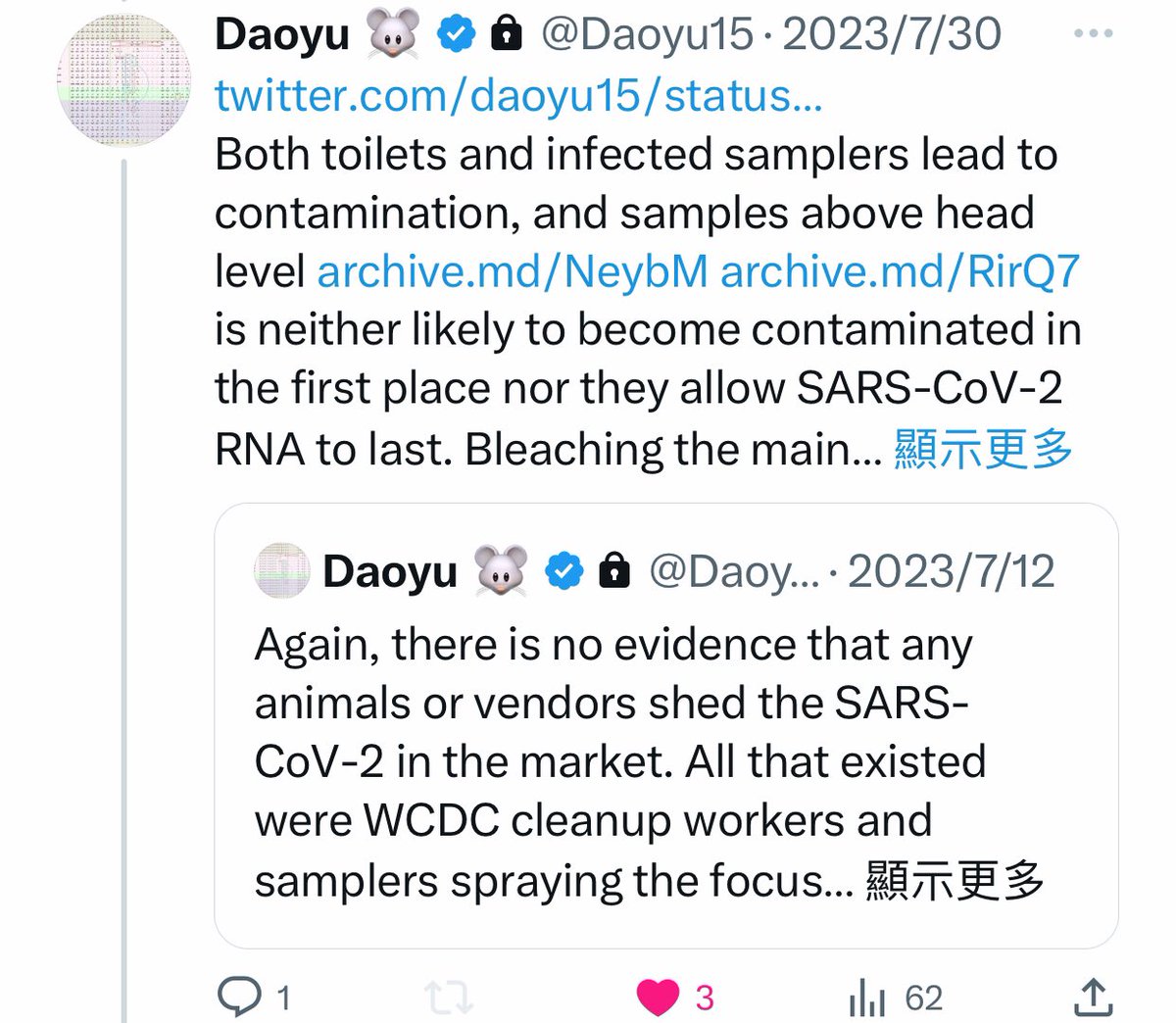The image size is (1176, 1023).
Task: Open the twitter.com/daoyu15/status link
Action: (518, 96)
